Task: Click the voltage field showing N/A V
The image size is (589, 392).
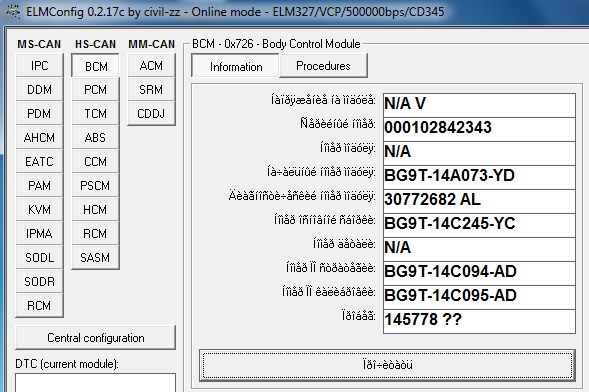Action: (x=479, y=105)
